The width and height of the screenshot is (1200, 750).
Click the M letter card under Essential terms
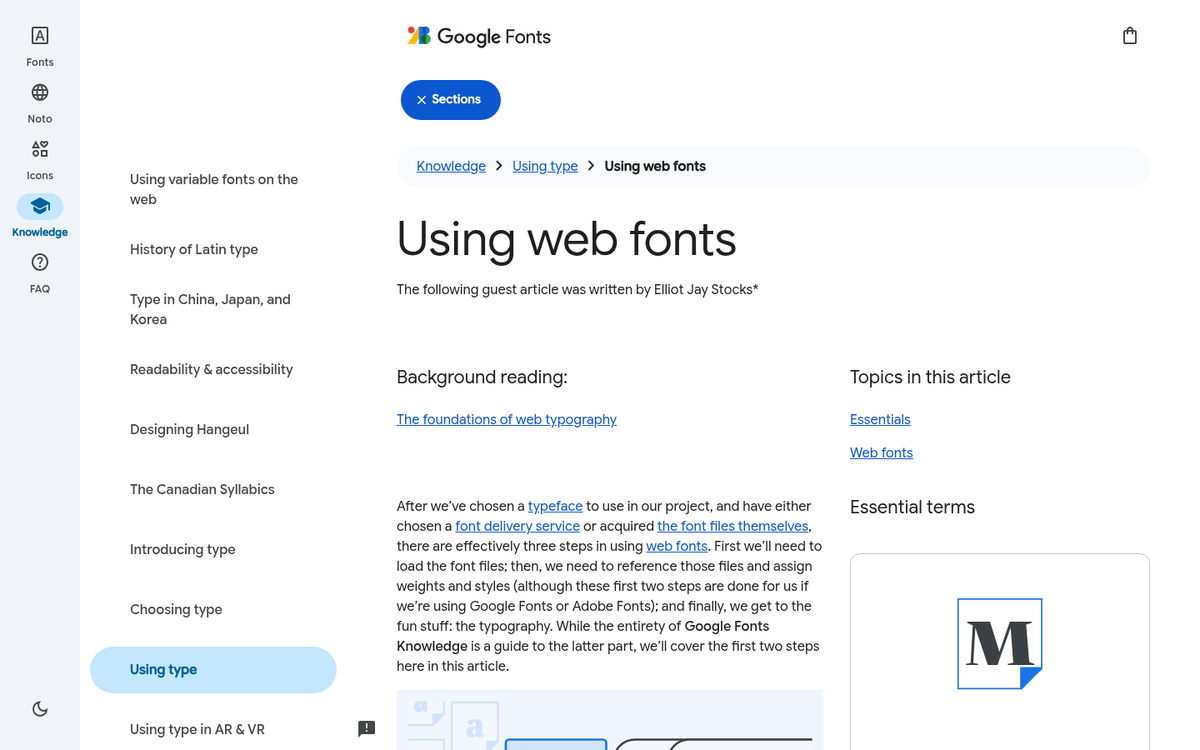tap(999, 644)
